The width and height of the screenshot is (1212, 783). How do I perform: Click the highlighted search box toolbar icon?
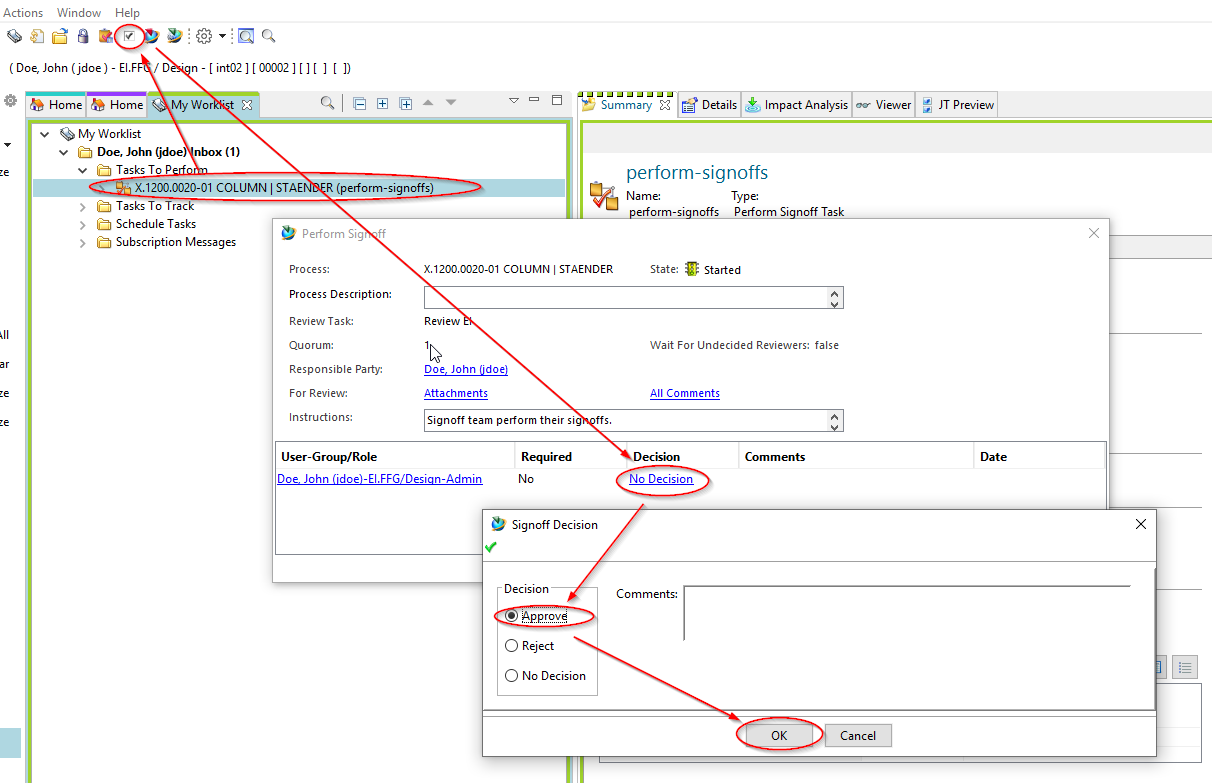[246, 36]
